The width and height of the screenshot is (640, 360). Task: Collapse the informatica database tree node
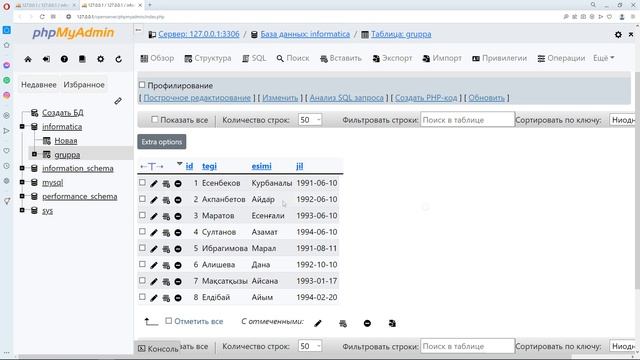coord(22,127)
